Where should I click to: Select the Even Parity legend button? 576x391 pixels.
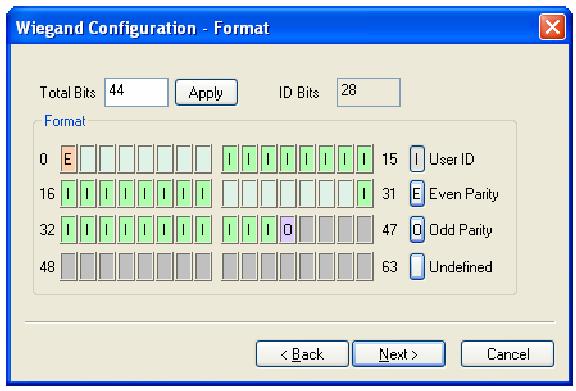pos(417,193)
